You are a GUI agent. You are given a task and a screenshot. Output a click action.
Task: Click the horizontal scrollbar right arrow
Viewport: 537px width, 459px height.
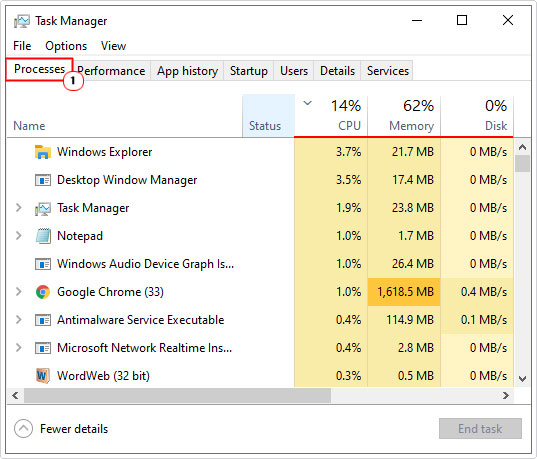pos(505,396)
